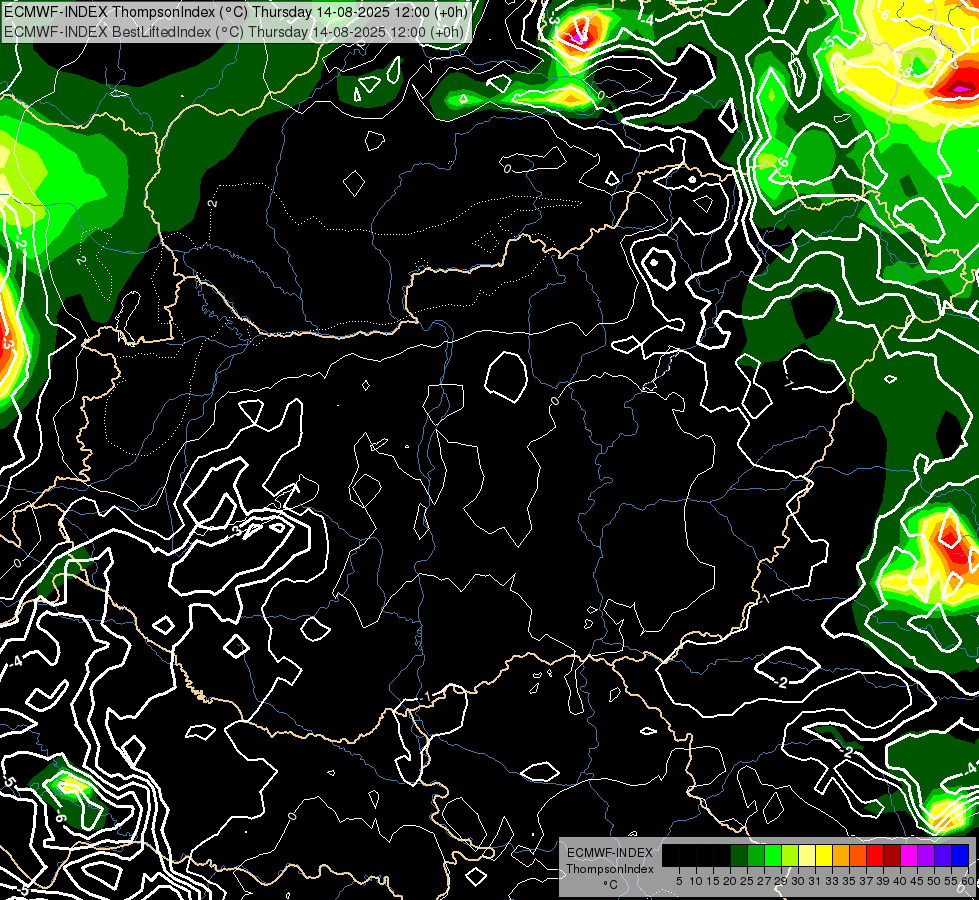979x900 pixels.
Task: Choose the indigo 50–55 legend swatch
Action: click(943, 855)
